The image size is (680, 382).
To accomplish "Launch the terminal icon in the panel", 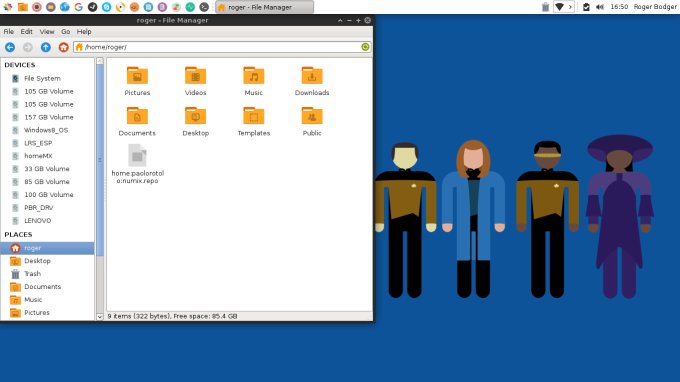I will tap(204, 7).
